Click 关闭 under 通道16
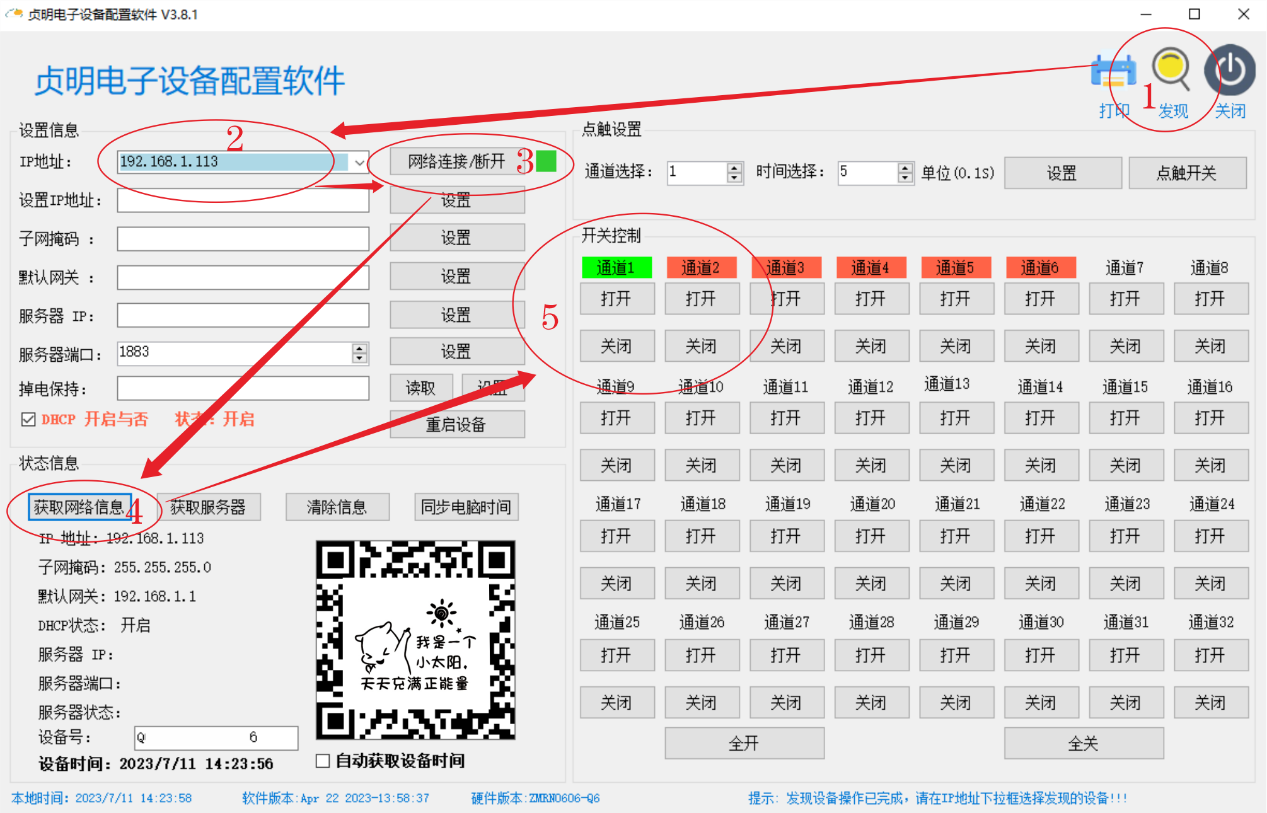 [x=1211, y=465]
